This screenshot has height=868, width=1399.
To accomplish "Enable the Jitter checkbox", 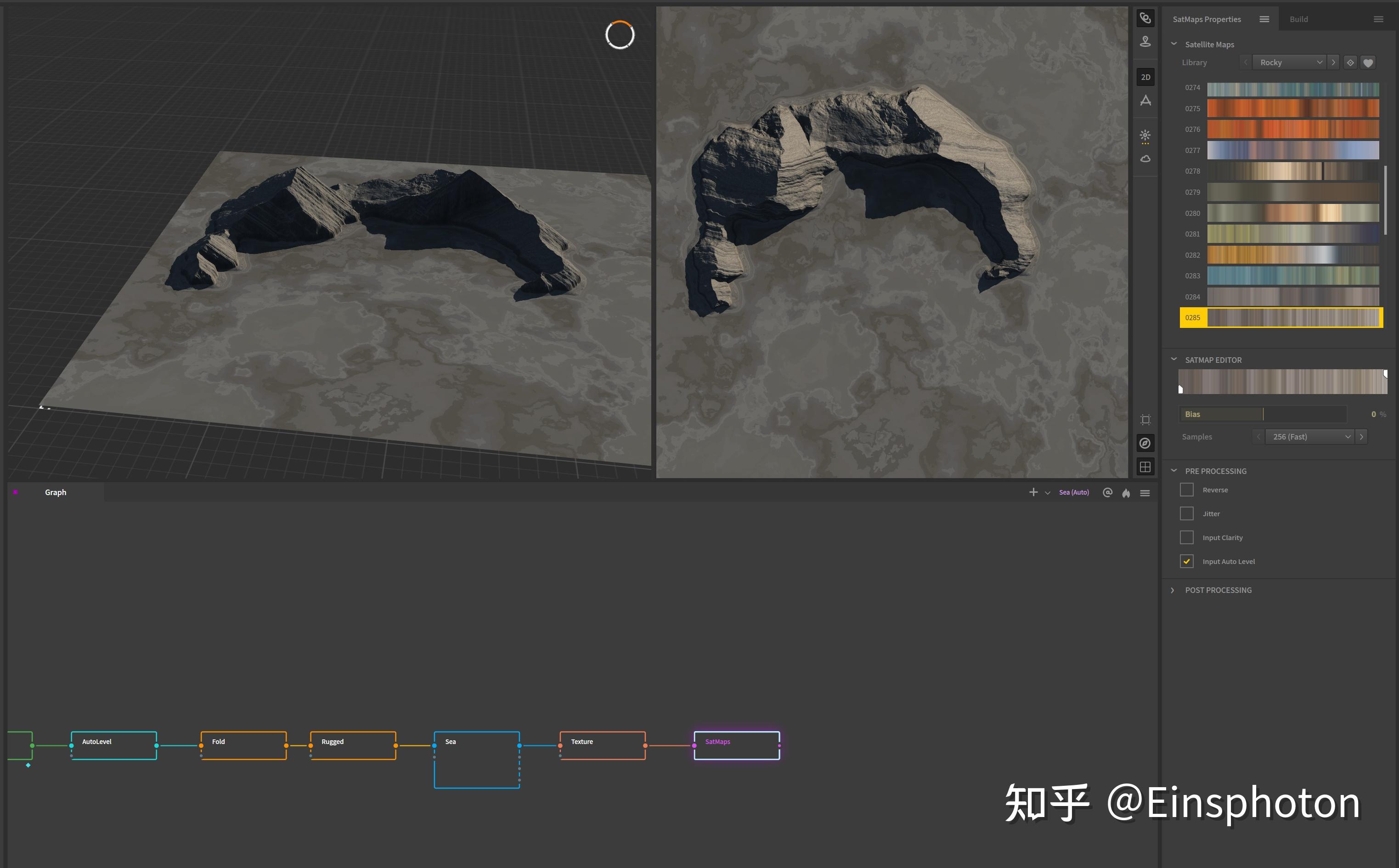I will tap(1187, 514).
